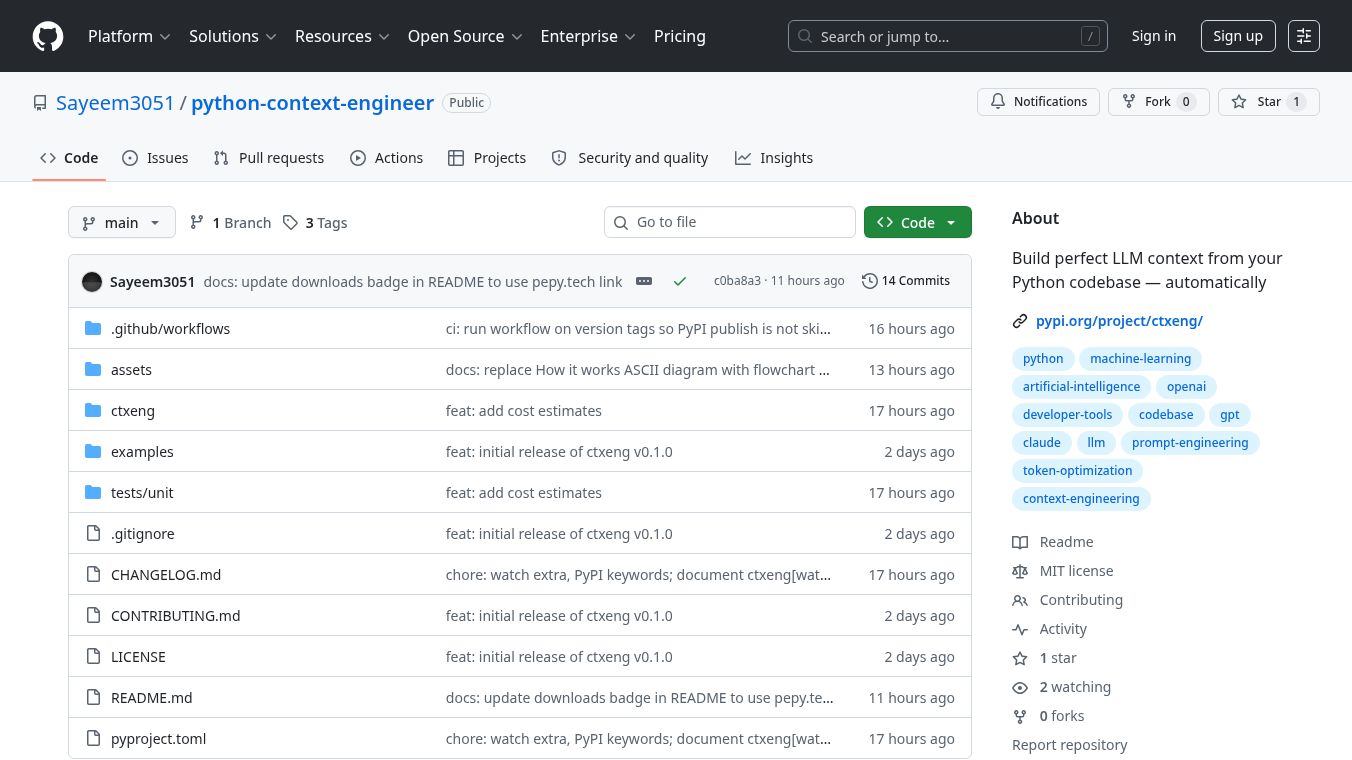The width and height of the screenshot is (1352, 760).
Task: Expand the Solutions menu
Action: click(232, 36)
